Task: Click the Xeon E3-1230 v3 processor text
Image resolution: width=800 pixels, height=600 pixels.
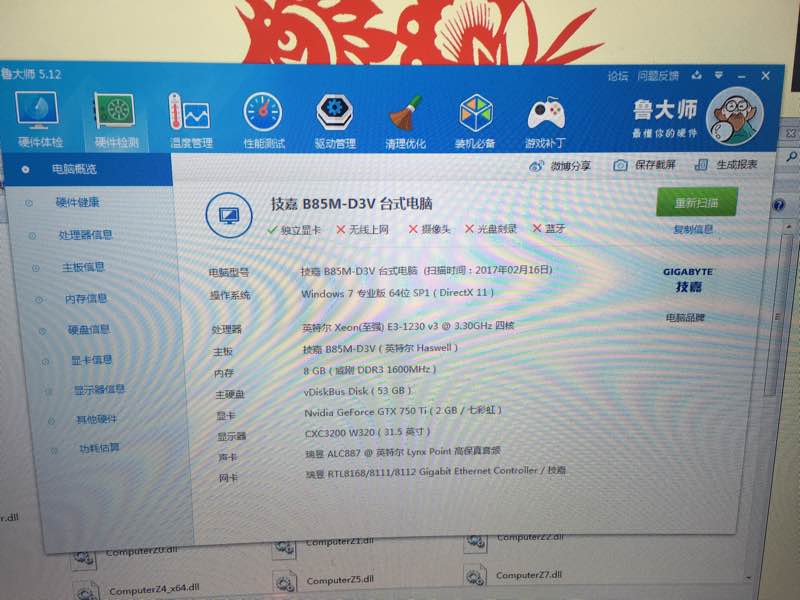Action: point(408,326)
